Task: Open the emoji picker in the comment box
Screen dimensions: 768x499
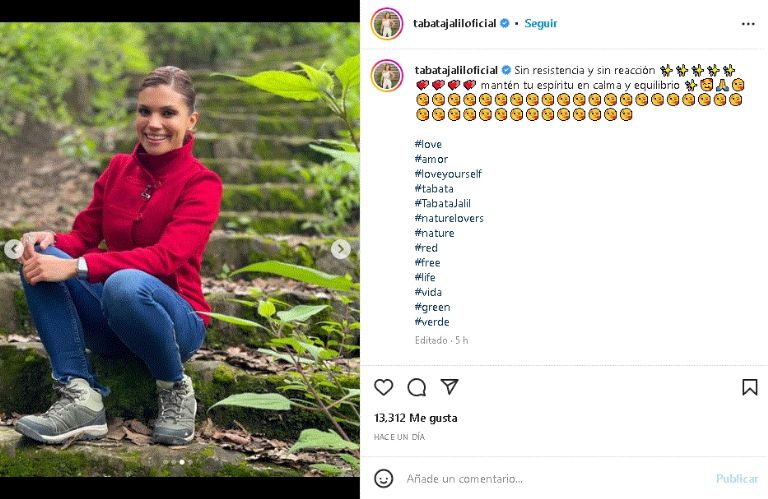Action: (384, 478)
